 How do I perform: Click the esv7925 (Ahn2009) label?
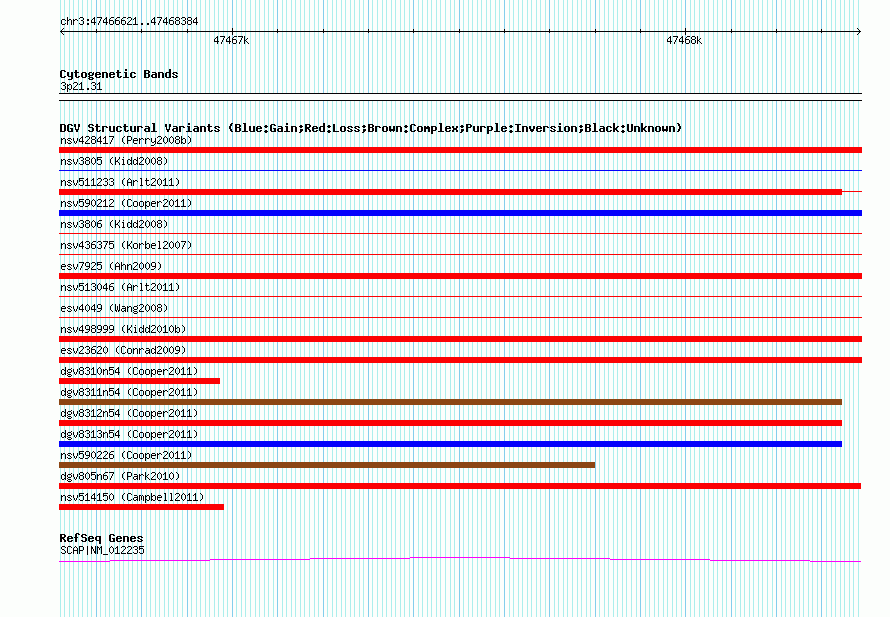pos(111,266)
